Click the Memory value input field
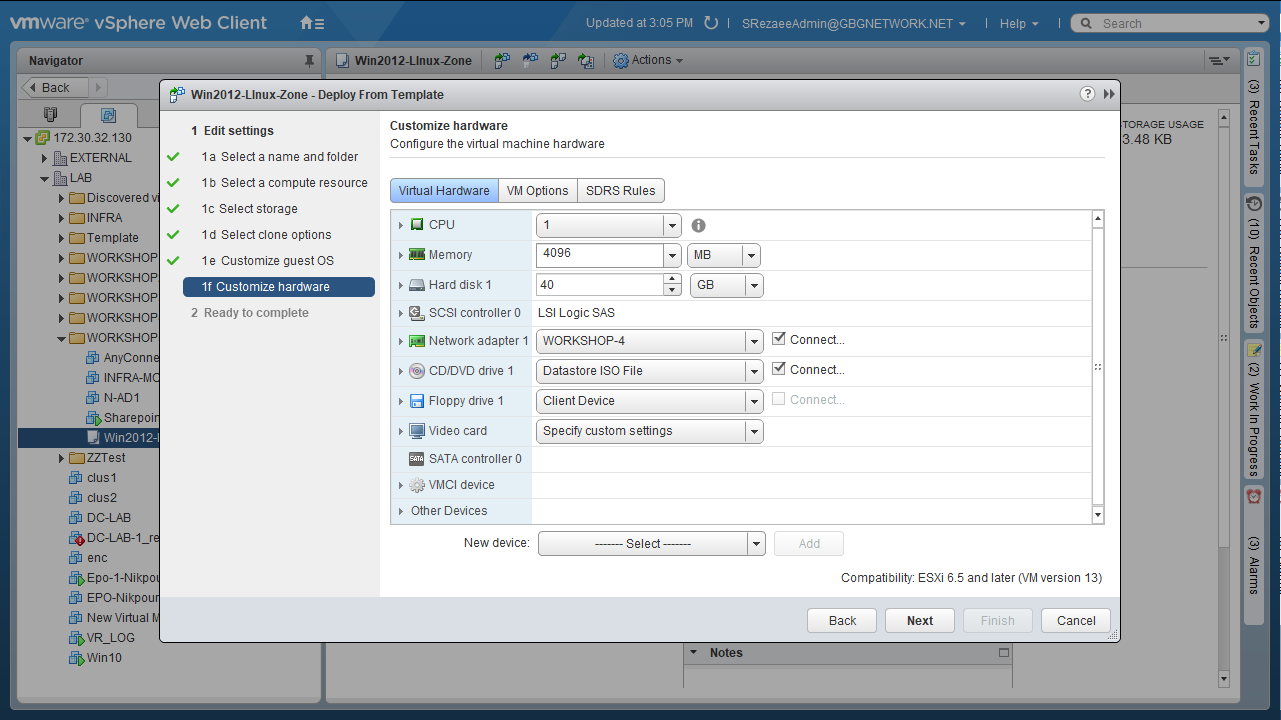The width and height of the screenshot is (1281, 720). tap(600, 255)
